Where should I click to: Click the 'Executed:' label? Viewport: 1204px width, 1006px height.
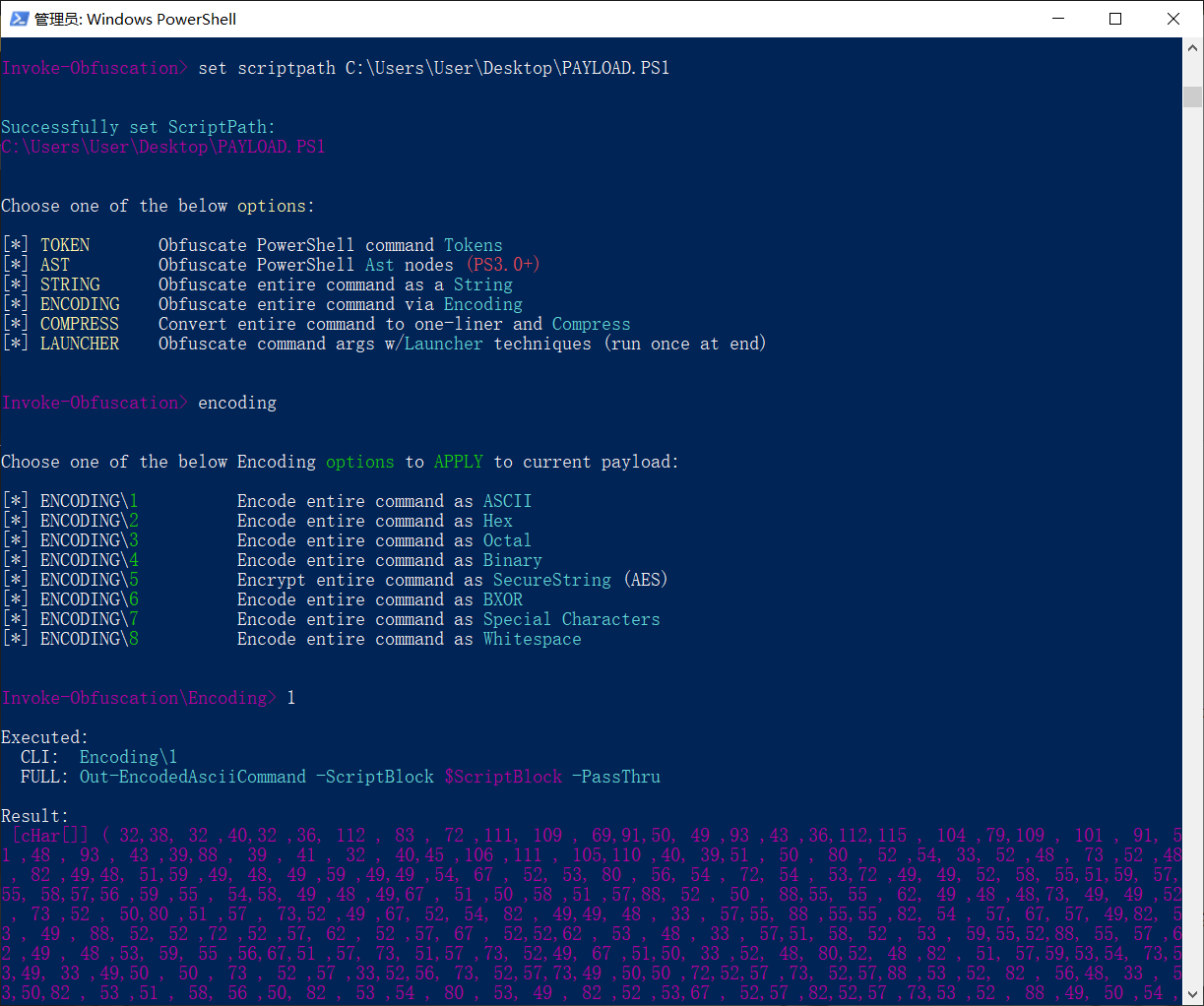coord(45,737)
